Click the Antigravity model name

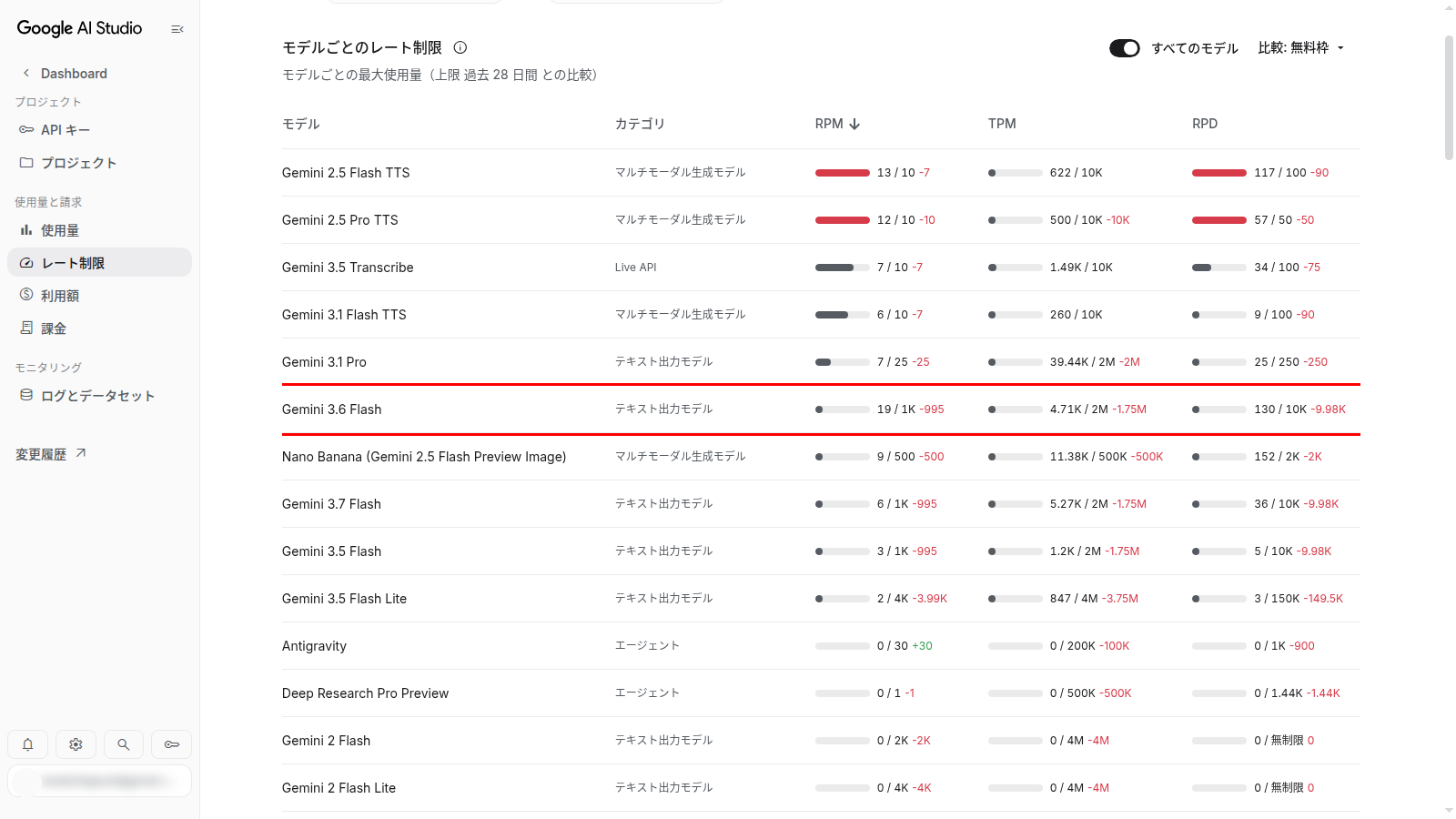314,646
